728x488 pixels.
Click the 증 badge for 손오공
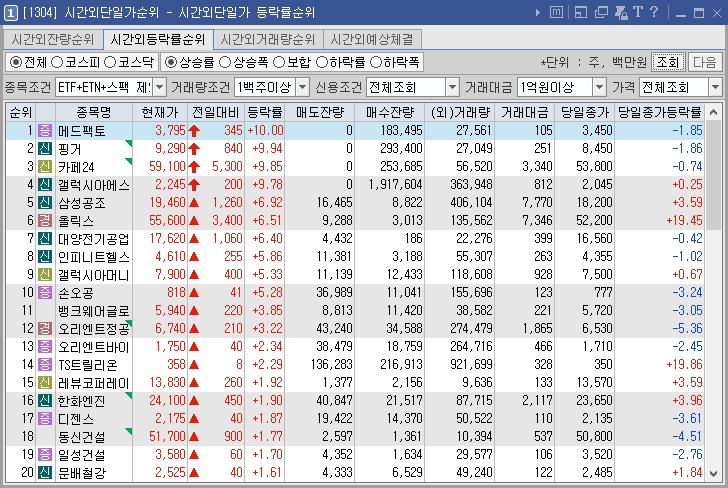pyautogui.click(x=45, y=293)
